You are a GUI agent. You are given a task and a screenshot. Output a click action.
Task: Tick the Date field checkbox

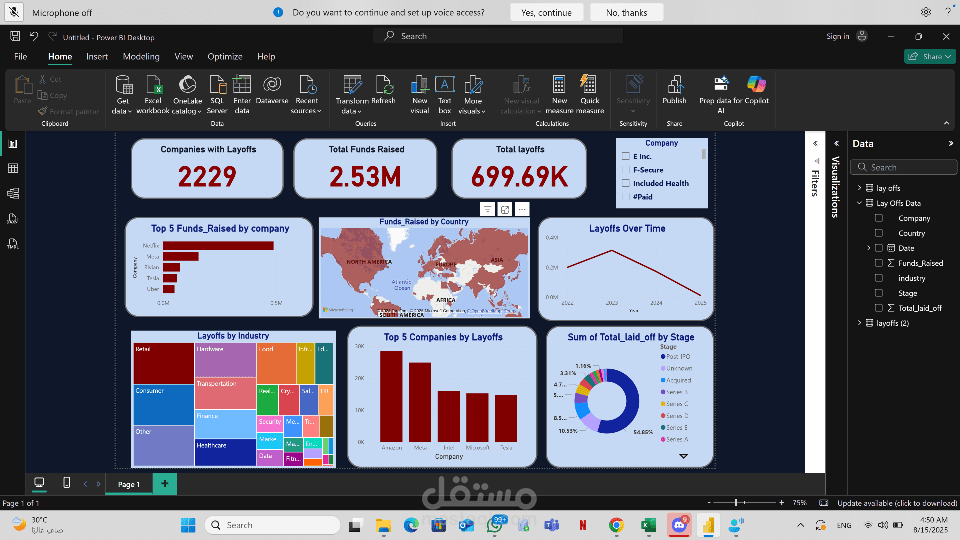(879, 248)
